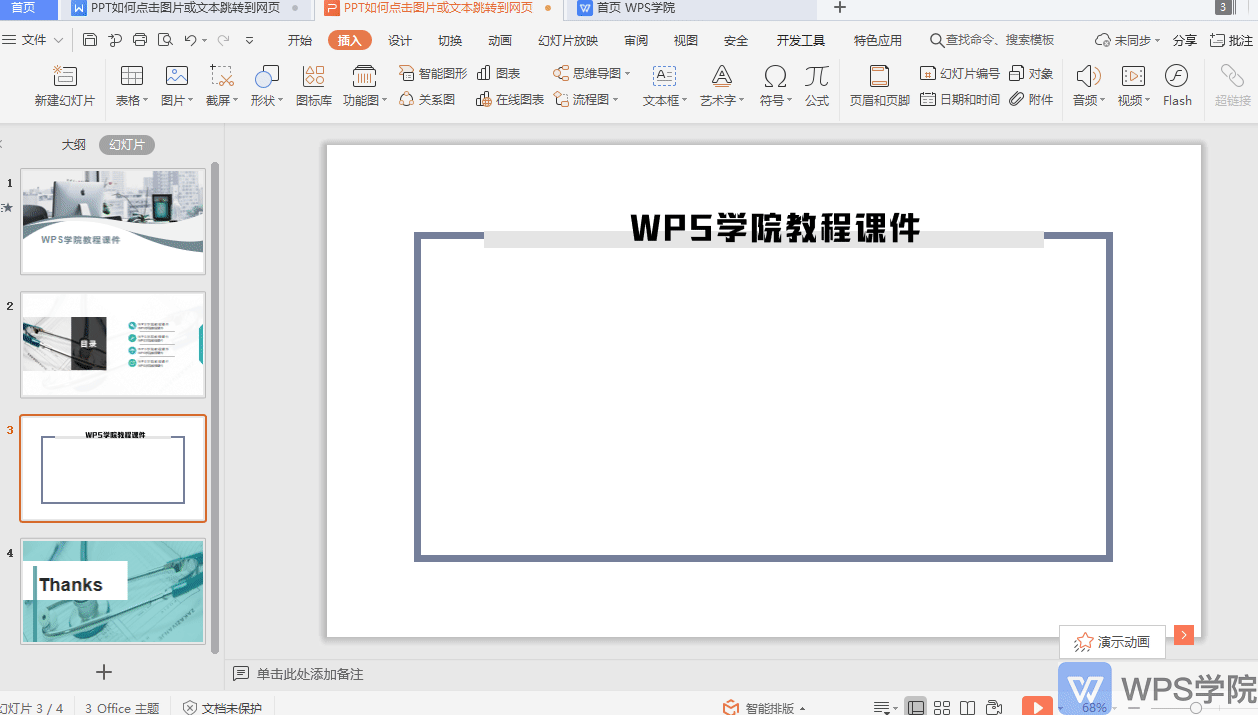The height and width of the screenshot is (715, 1258).
Task: Insert Slide Number (幻灯片编号)
Action: pyautogui.click(x=959, y=73)
